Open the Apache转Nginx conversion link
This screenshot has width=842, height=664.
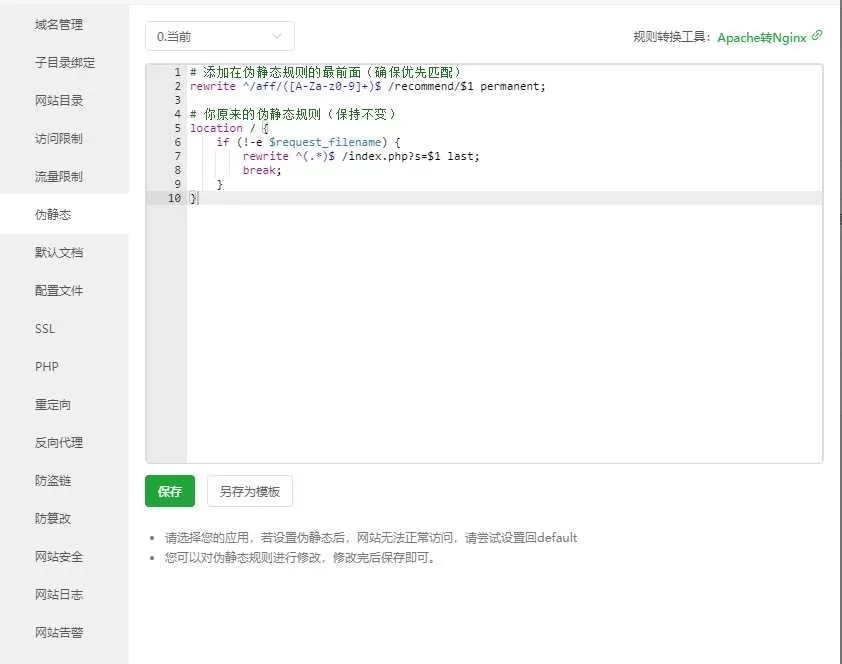(762, 38)
